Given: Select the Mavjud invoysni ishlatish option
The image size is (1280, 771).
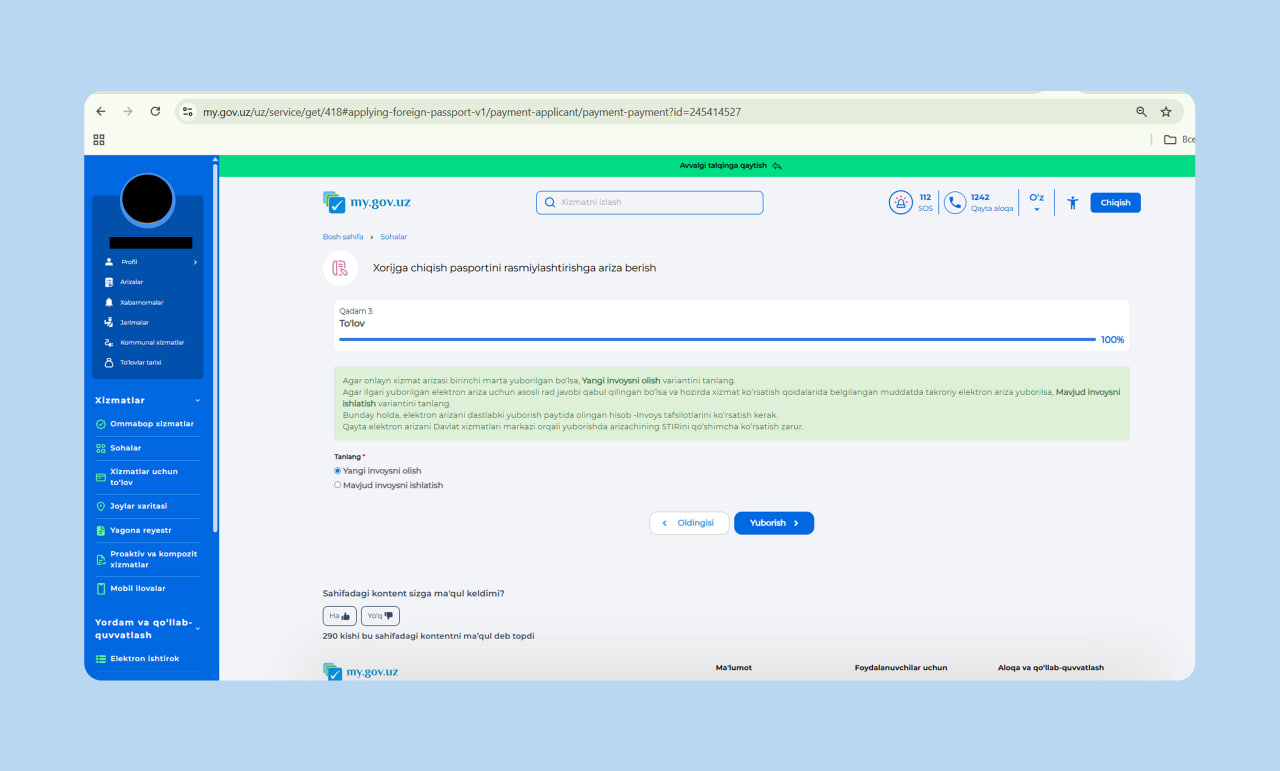Looking at the screenshot, I should pos(338,485).
